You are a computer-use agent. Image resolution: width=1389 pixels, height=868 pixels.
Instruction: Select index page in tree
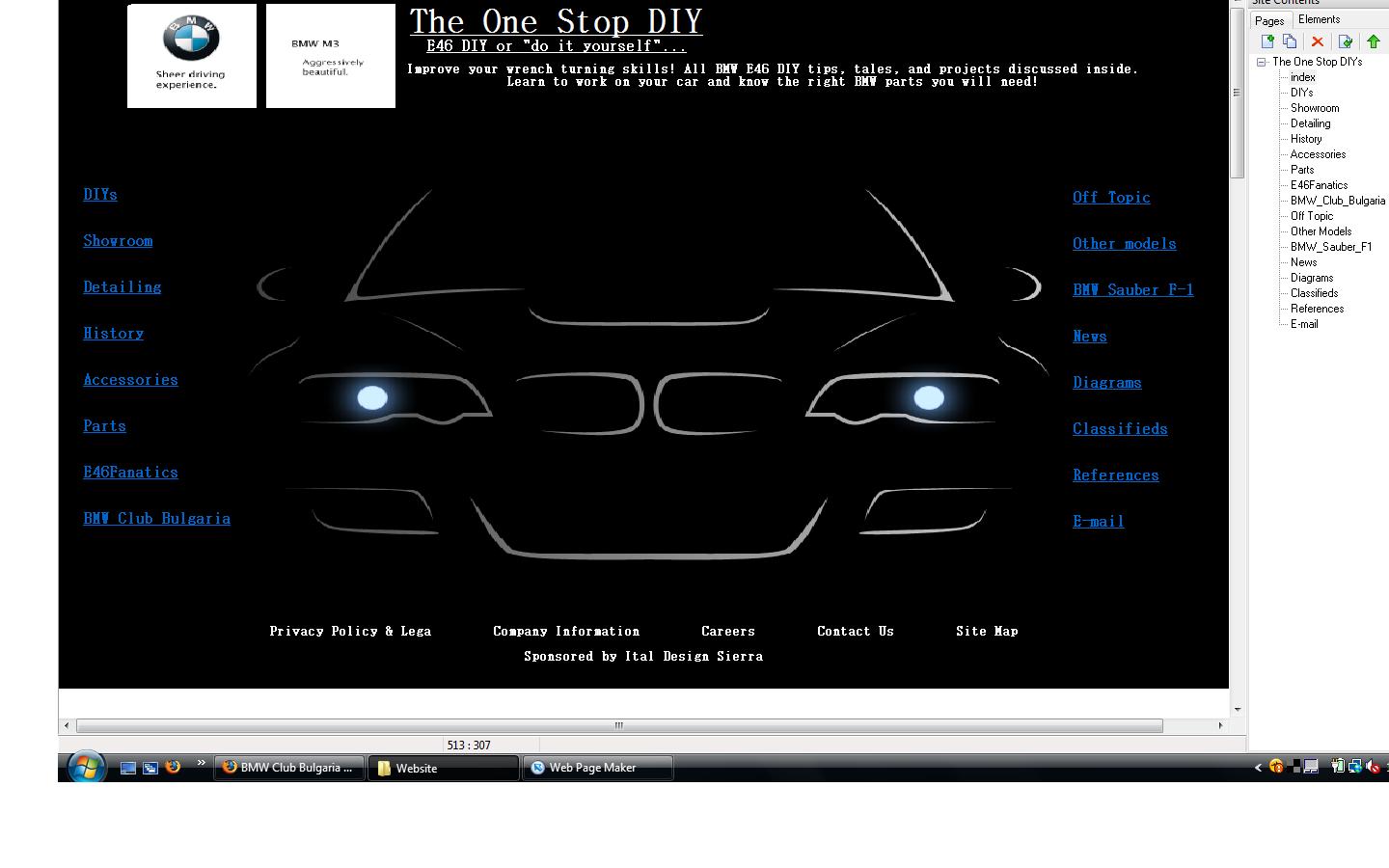(x=1303, y=77)
